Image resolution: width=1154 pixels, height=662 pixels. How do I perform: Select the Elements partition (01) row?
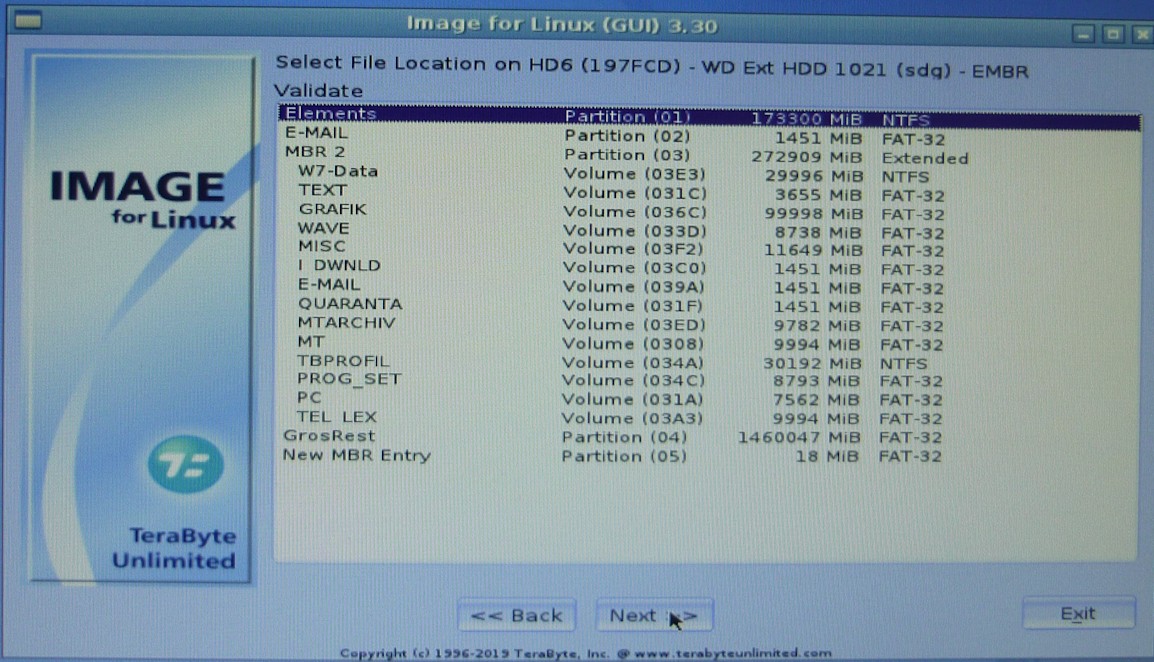(x=709, y=118)
